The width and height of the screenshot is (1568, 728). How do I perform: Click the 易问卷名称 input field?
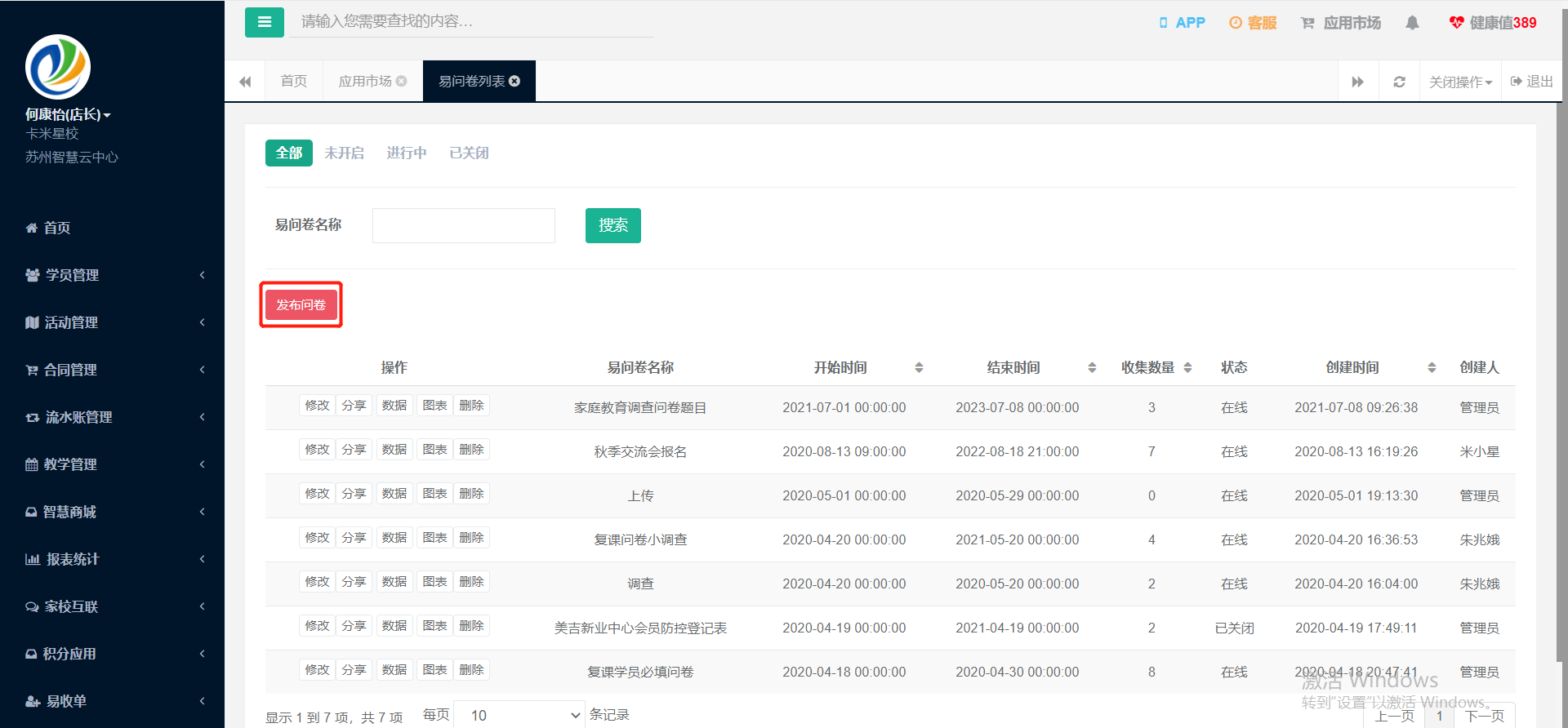pyautogui.click(x=464, y=225)
